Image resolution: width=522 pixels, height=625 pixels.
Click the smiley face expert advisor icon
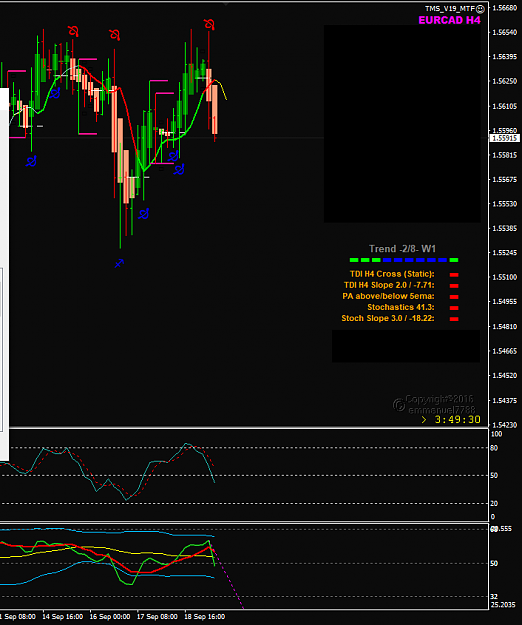480,8
